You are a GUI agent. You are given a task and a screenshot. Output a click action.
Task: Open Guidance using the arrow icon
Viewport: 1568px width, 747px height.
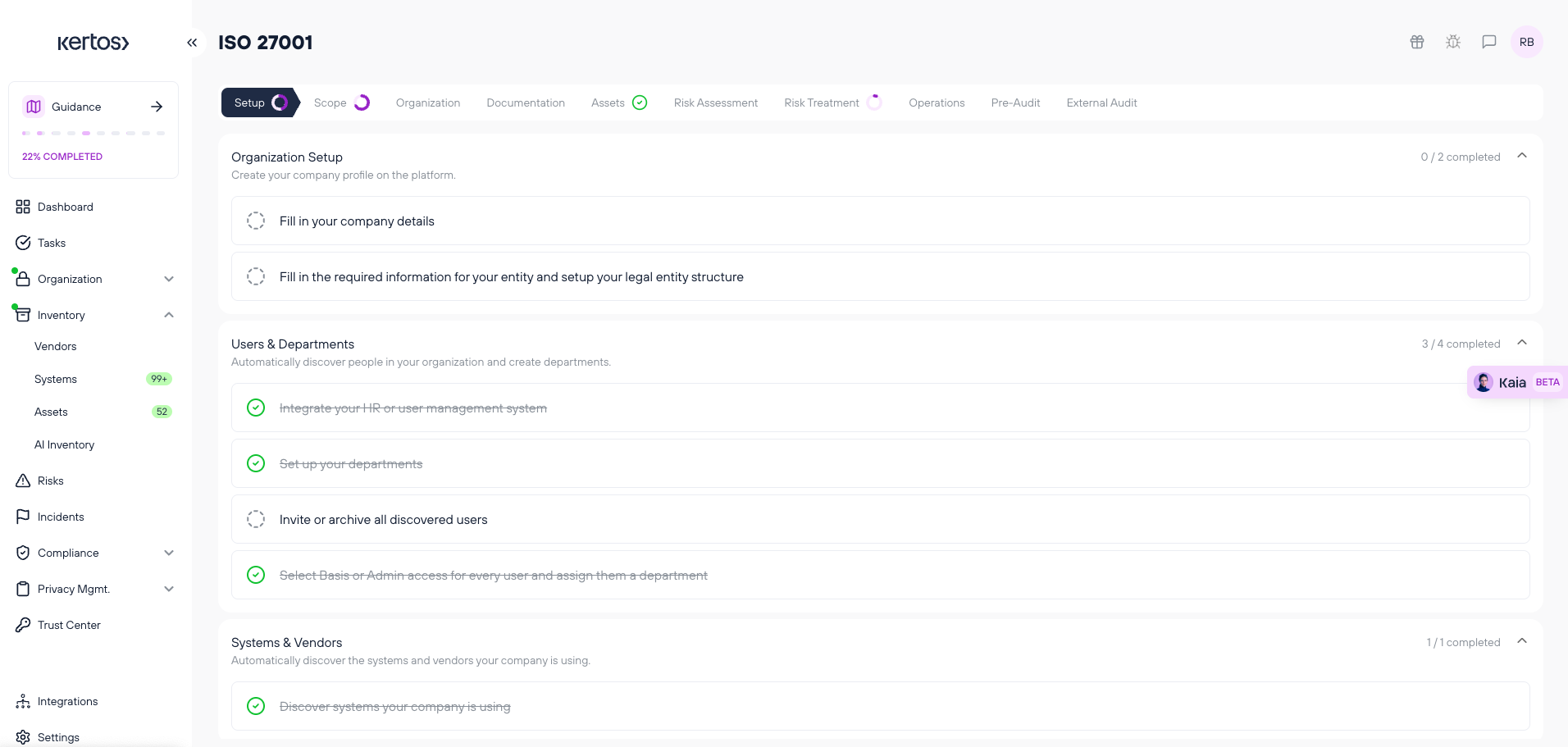coord(157,107)
